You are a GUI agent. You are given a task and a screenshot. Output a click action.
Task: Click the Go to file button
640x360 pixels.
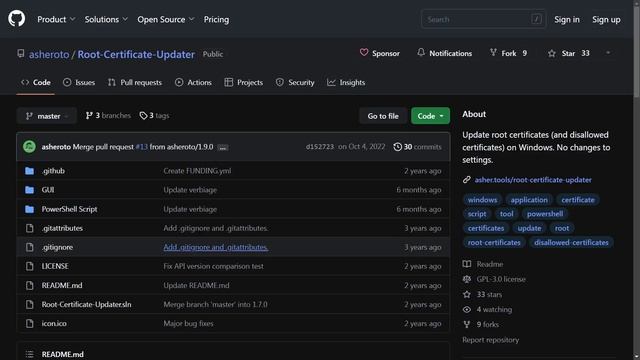point(383,116)
